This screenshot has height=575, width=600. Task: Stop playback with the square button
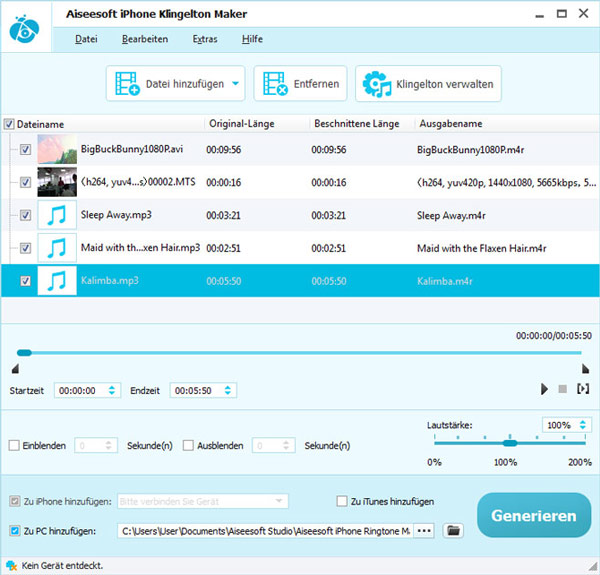(x=562, y=389)
